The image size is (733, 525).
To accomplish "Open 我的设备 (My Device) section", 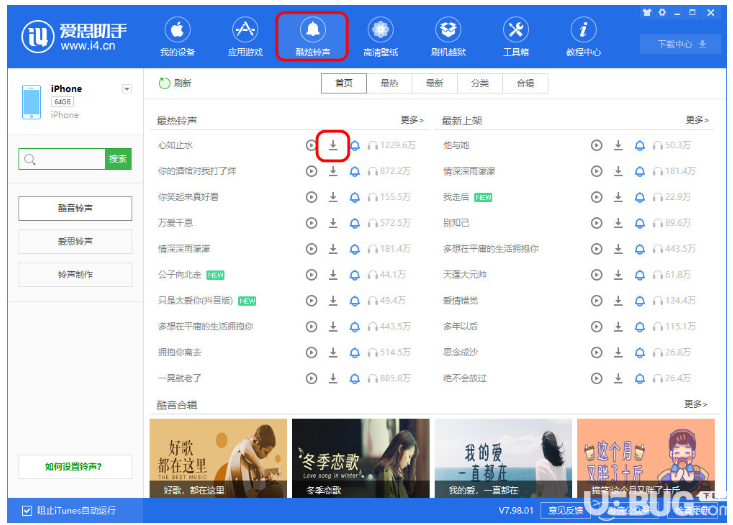I will pyautogui.click(x=177, y=36).
